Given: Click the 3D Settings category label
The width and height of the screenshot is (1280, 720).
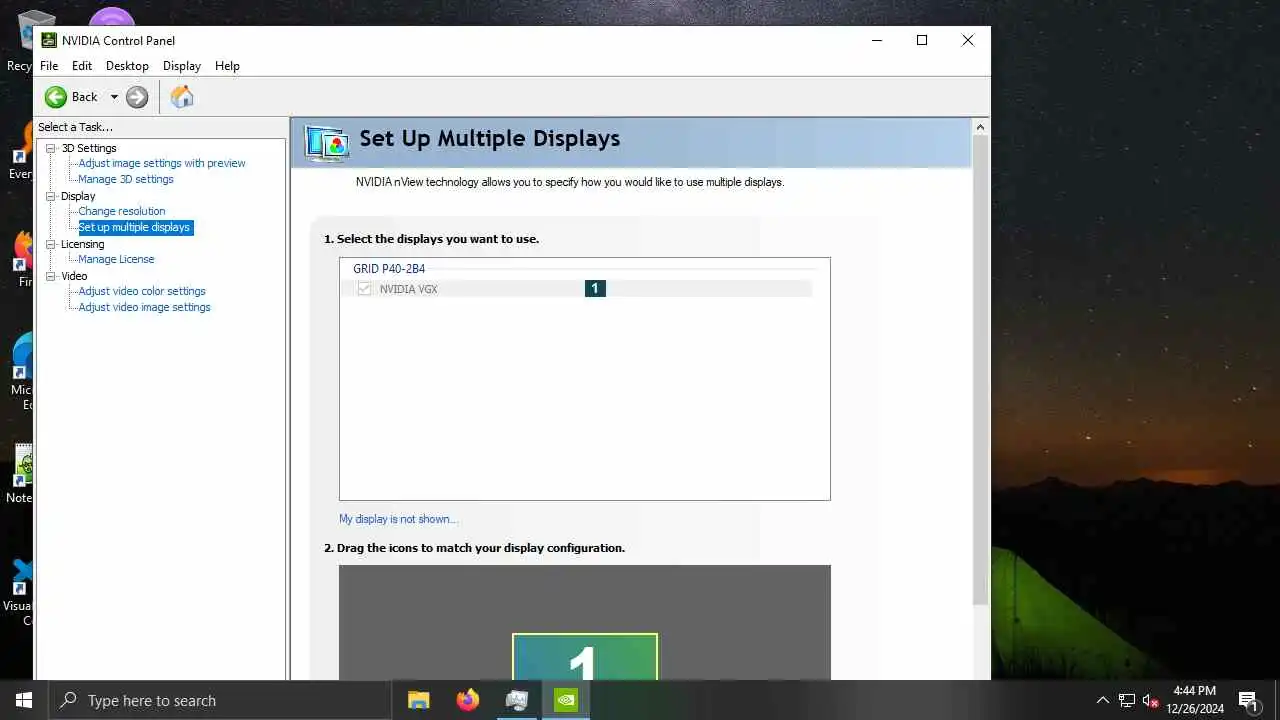Looking at the screenshot, I should [x=89, y=148].
